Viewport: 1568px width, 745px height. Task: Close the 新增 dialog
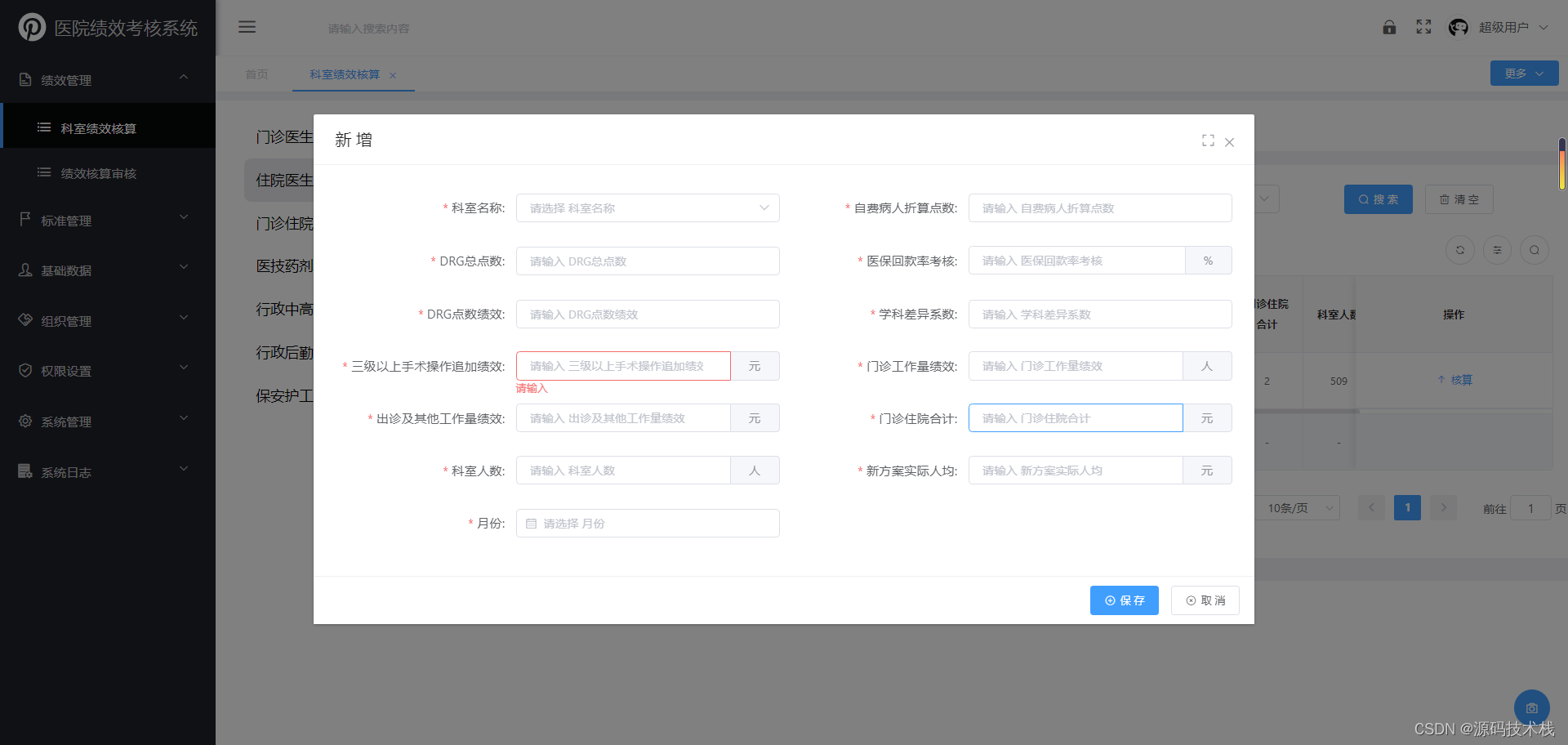click(x=1229, y=141)
